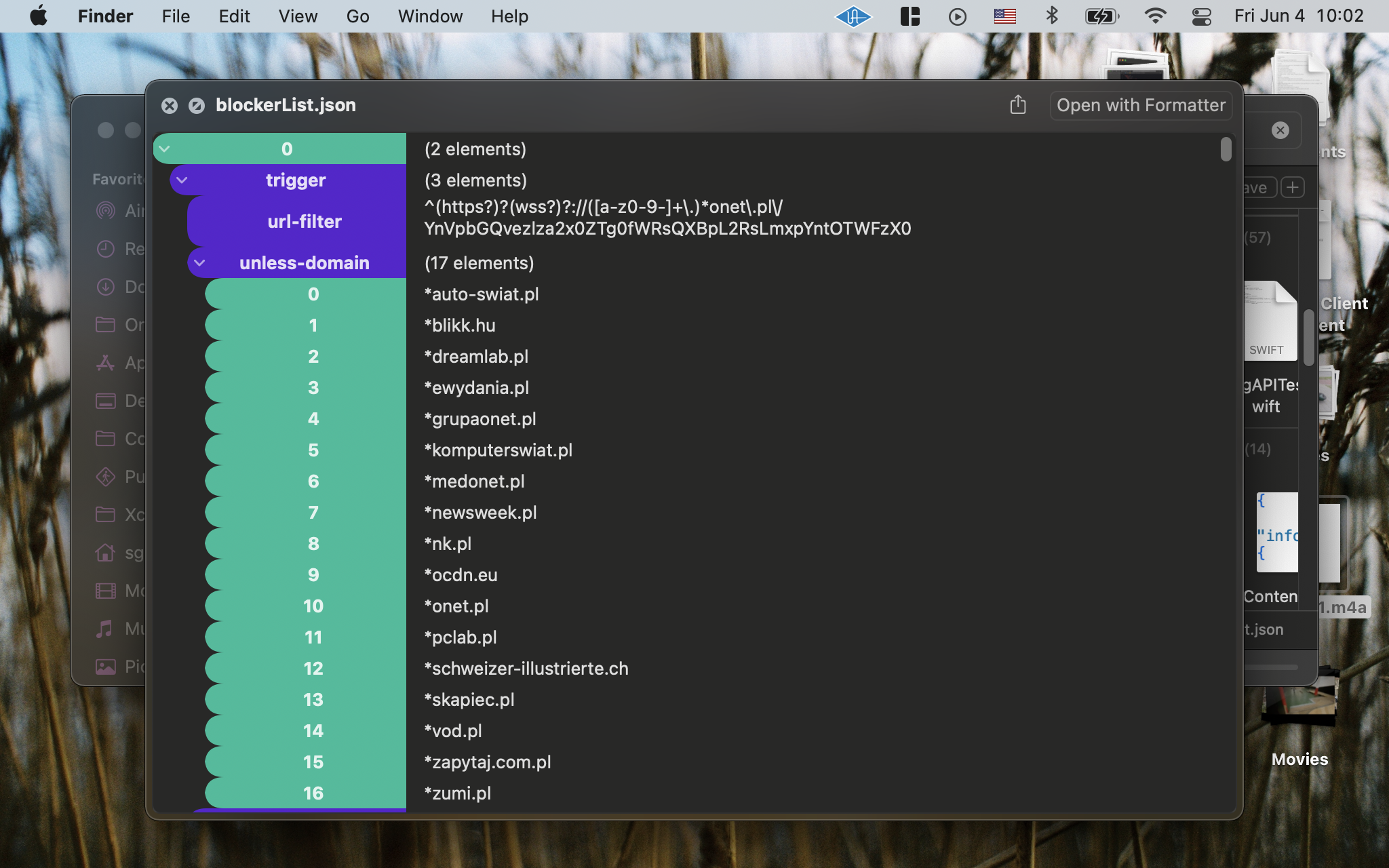The image size is (1389, 868).
Task: Select the *newsweek.pl entry
Action: (480, 513)
